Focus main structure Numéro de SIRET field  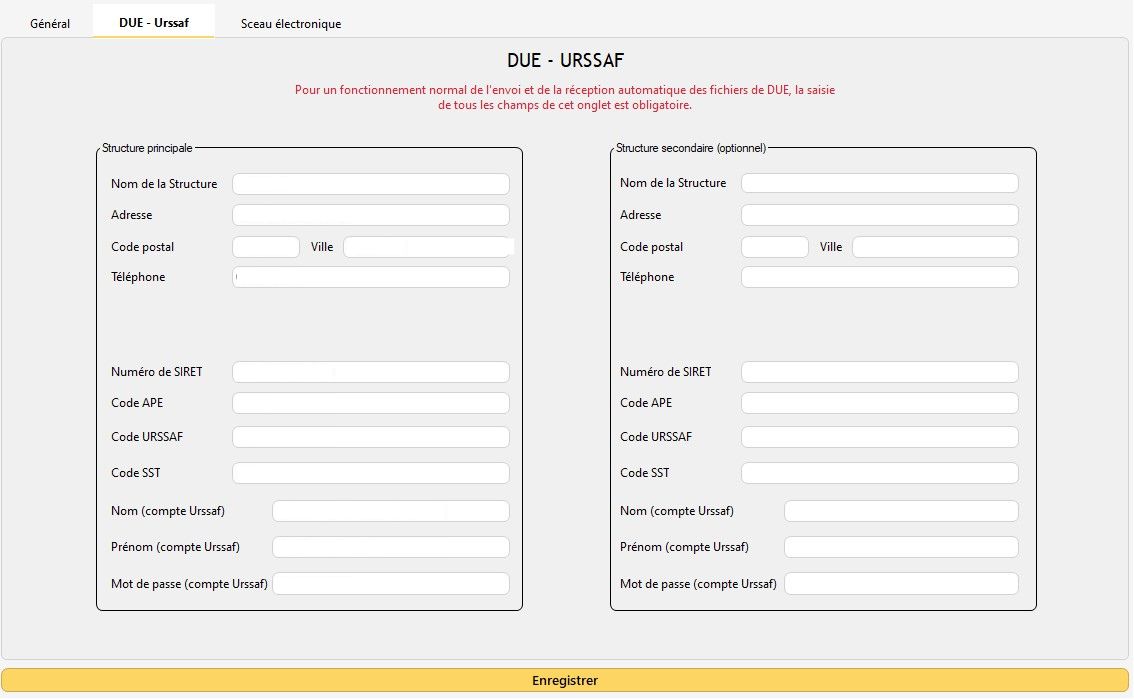tap(370, 372)
